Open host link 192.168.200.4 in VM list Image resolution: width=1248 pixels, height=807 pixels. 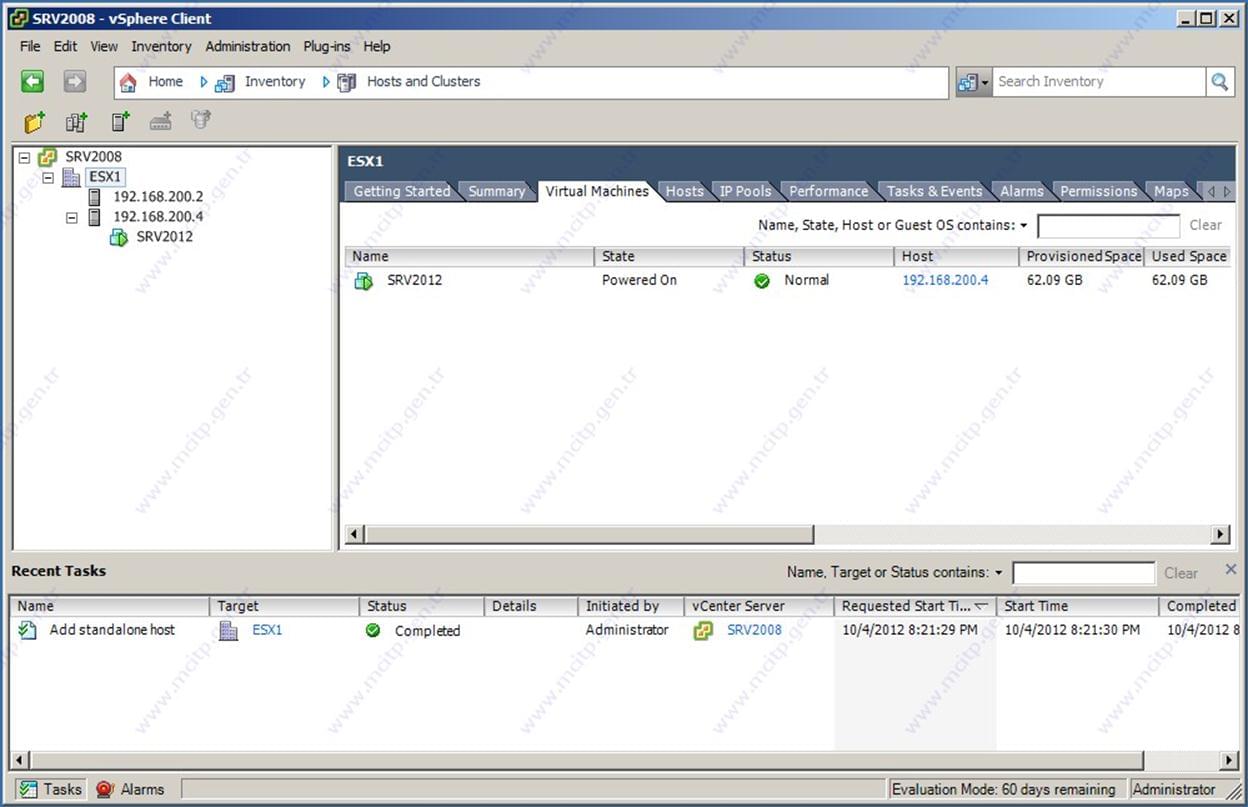pos(945,281)
